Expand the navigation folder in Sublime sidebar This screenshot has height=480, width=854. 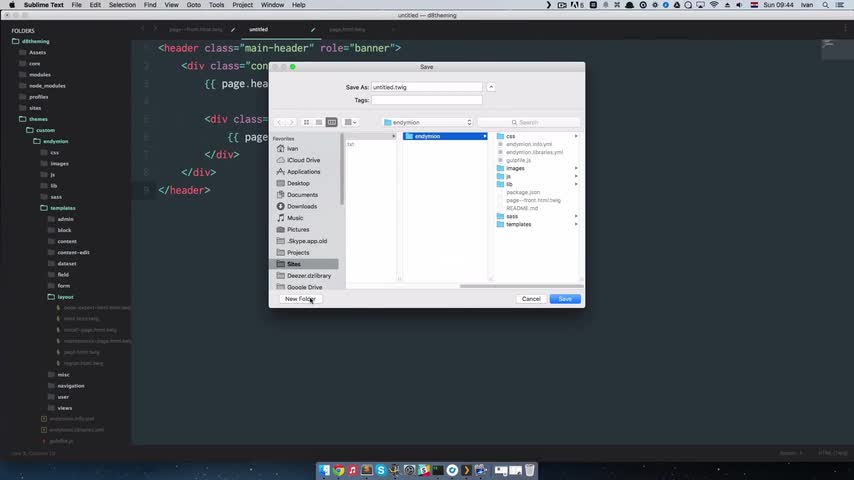click(x=71, y=386)
